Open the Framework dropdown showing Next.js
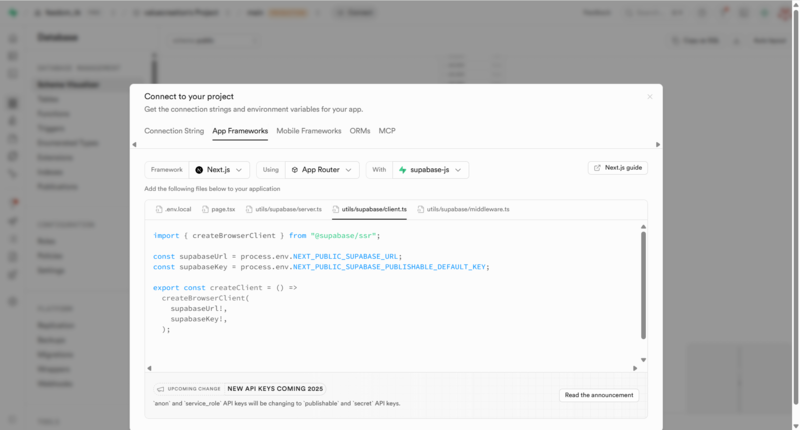 coord(219,170)
